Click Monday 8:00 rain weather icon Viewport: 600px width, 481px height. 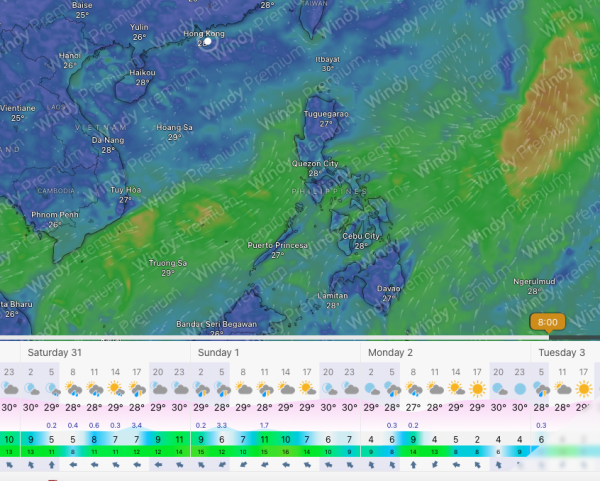click(414, 387)
